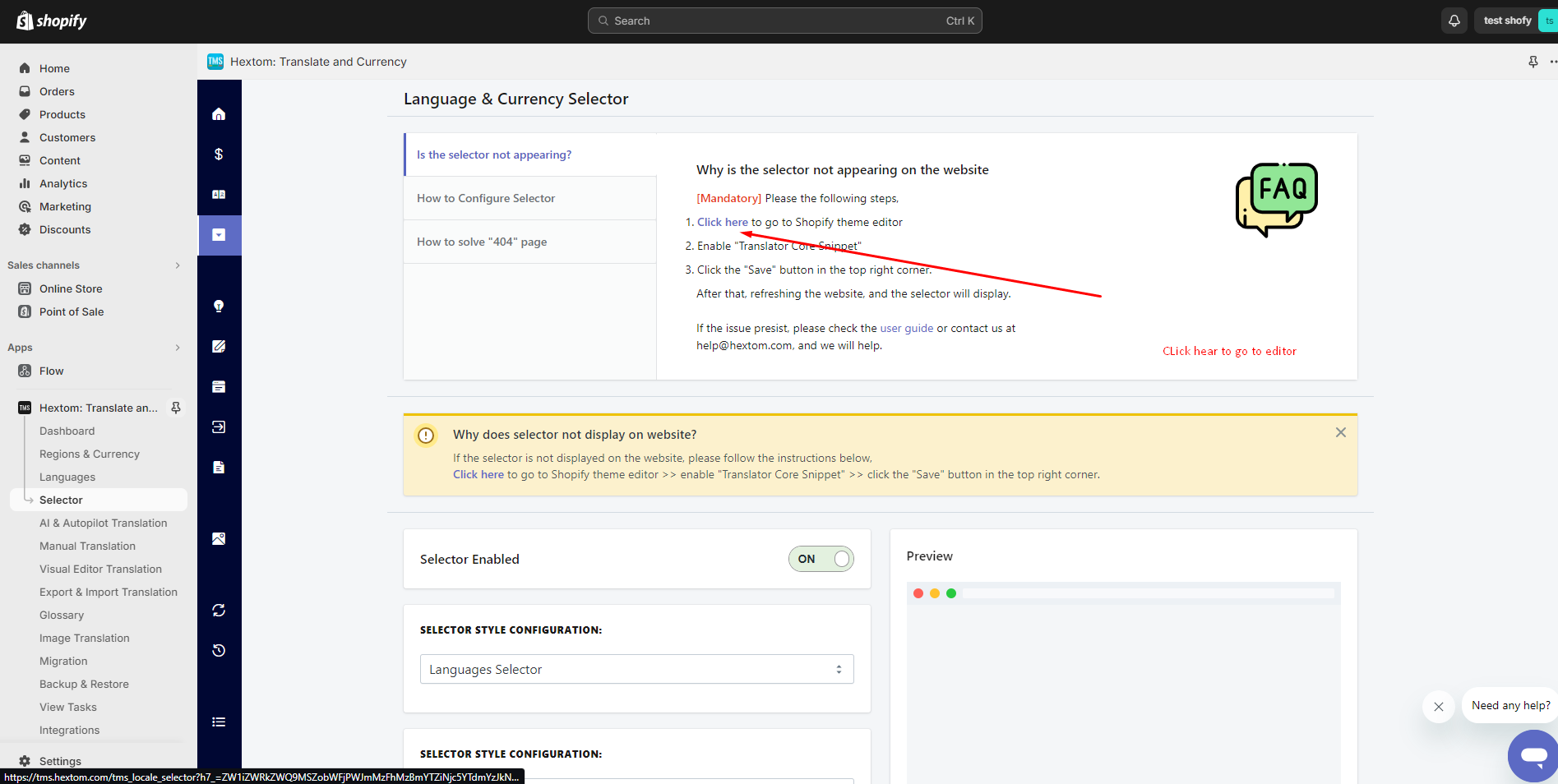Open View Tasks in sidebar list
Screen dimensions: 1558x784
click(x=68, y=707)
